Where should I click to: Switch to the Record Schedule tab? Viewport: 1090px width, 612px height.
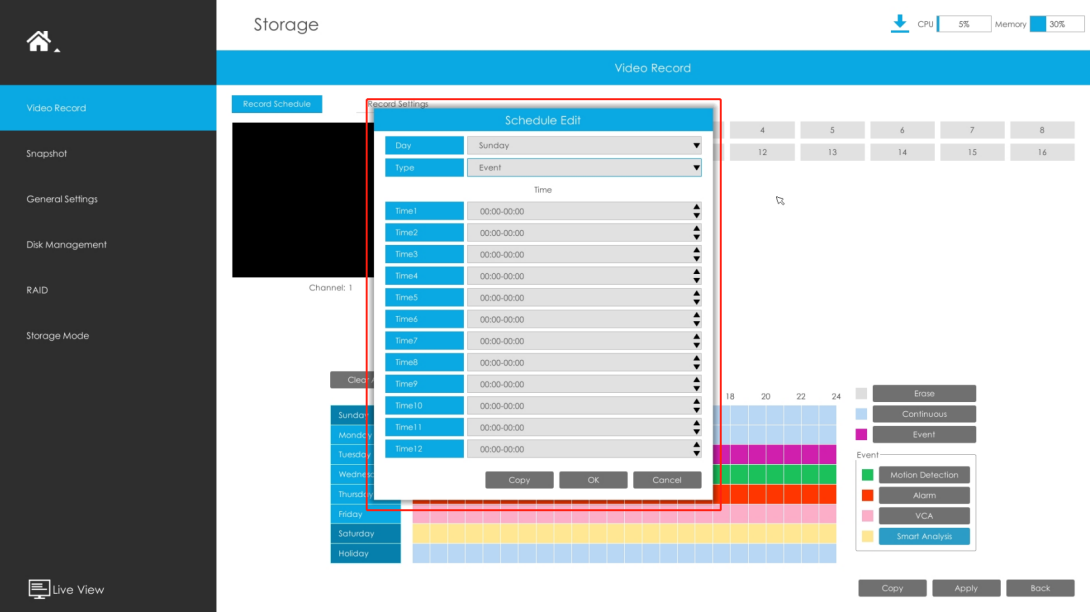pos(277,104)
